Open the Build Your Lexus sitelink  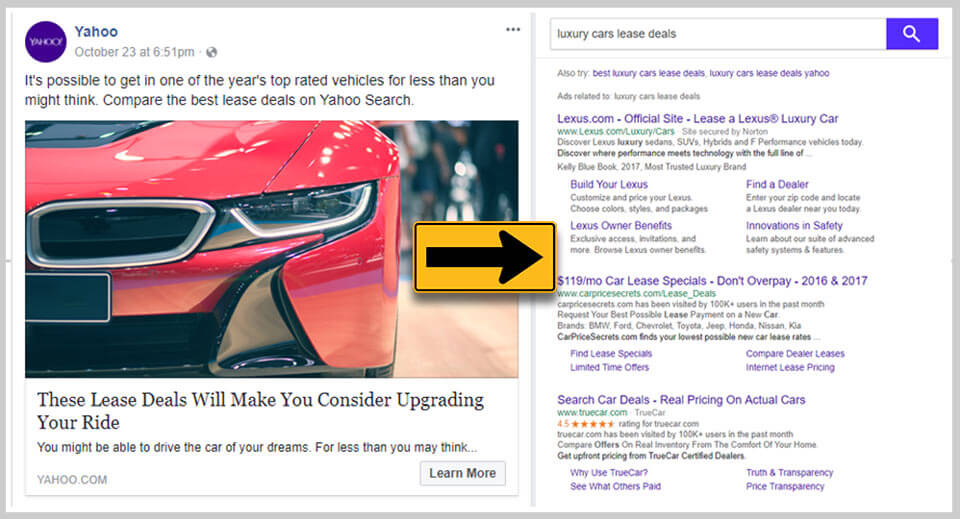point(609,185)
